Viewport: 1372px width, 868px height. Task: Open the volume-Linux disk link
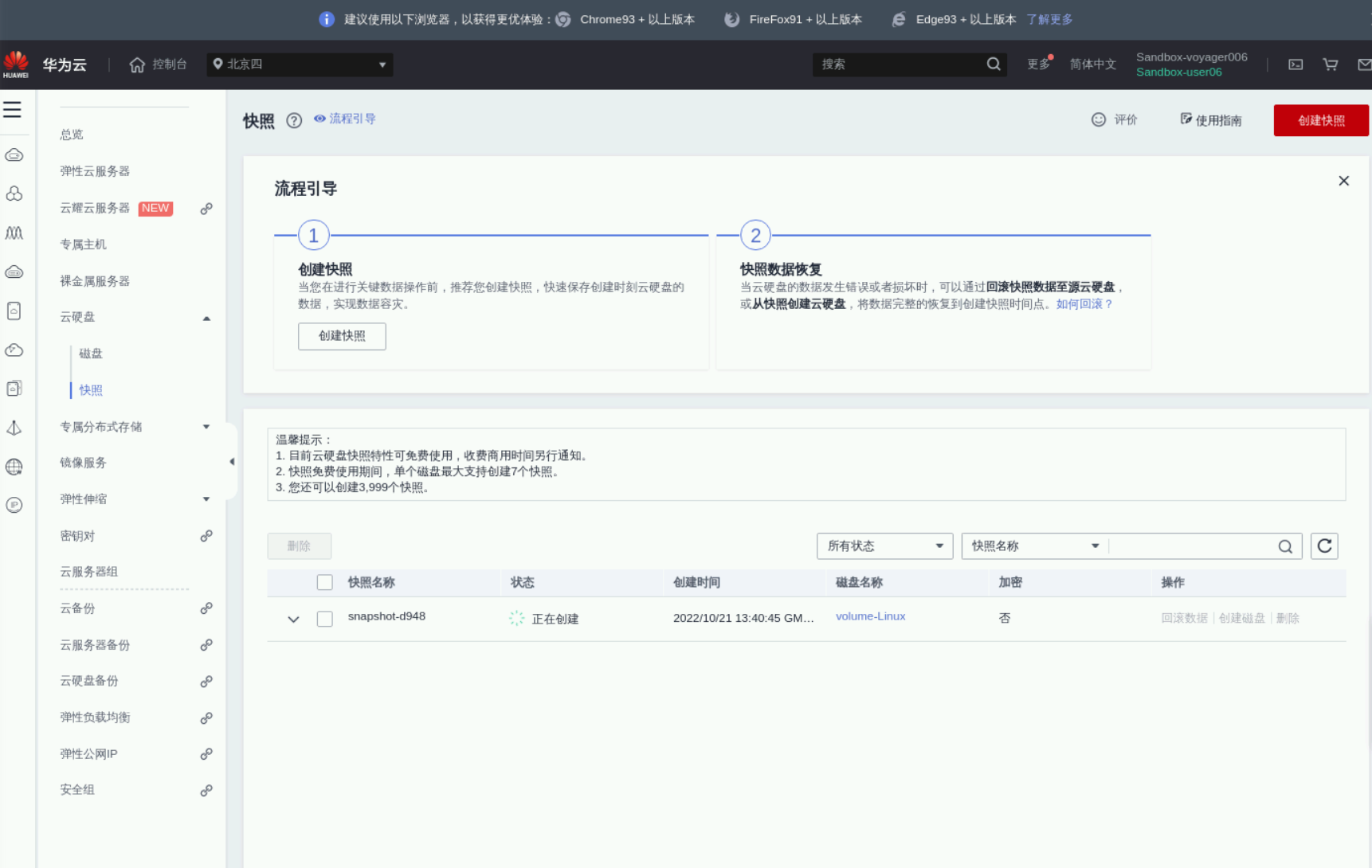[870, 616]
